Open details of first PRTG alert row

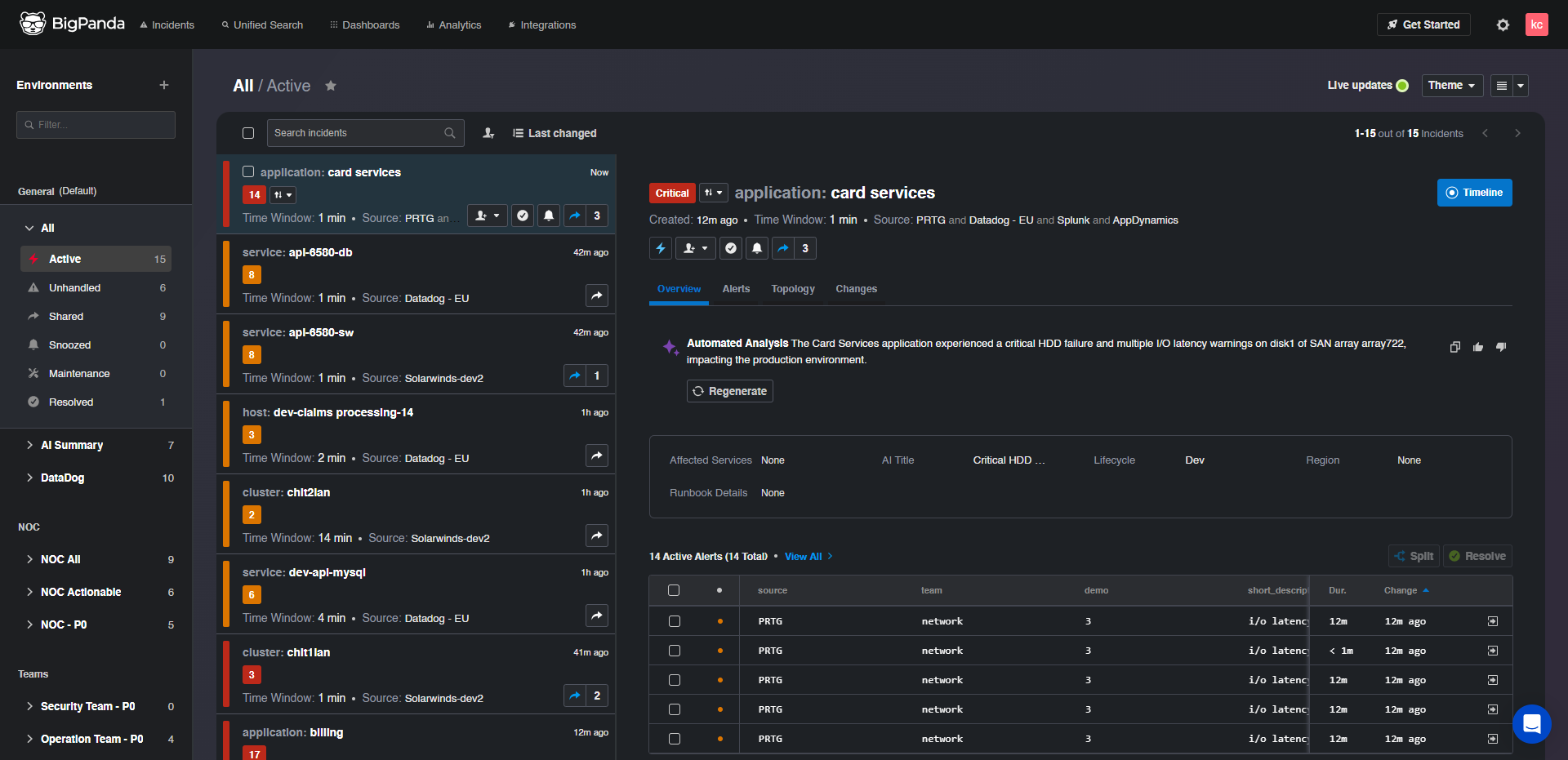click(1493, 621)
